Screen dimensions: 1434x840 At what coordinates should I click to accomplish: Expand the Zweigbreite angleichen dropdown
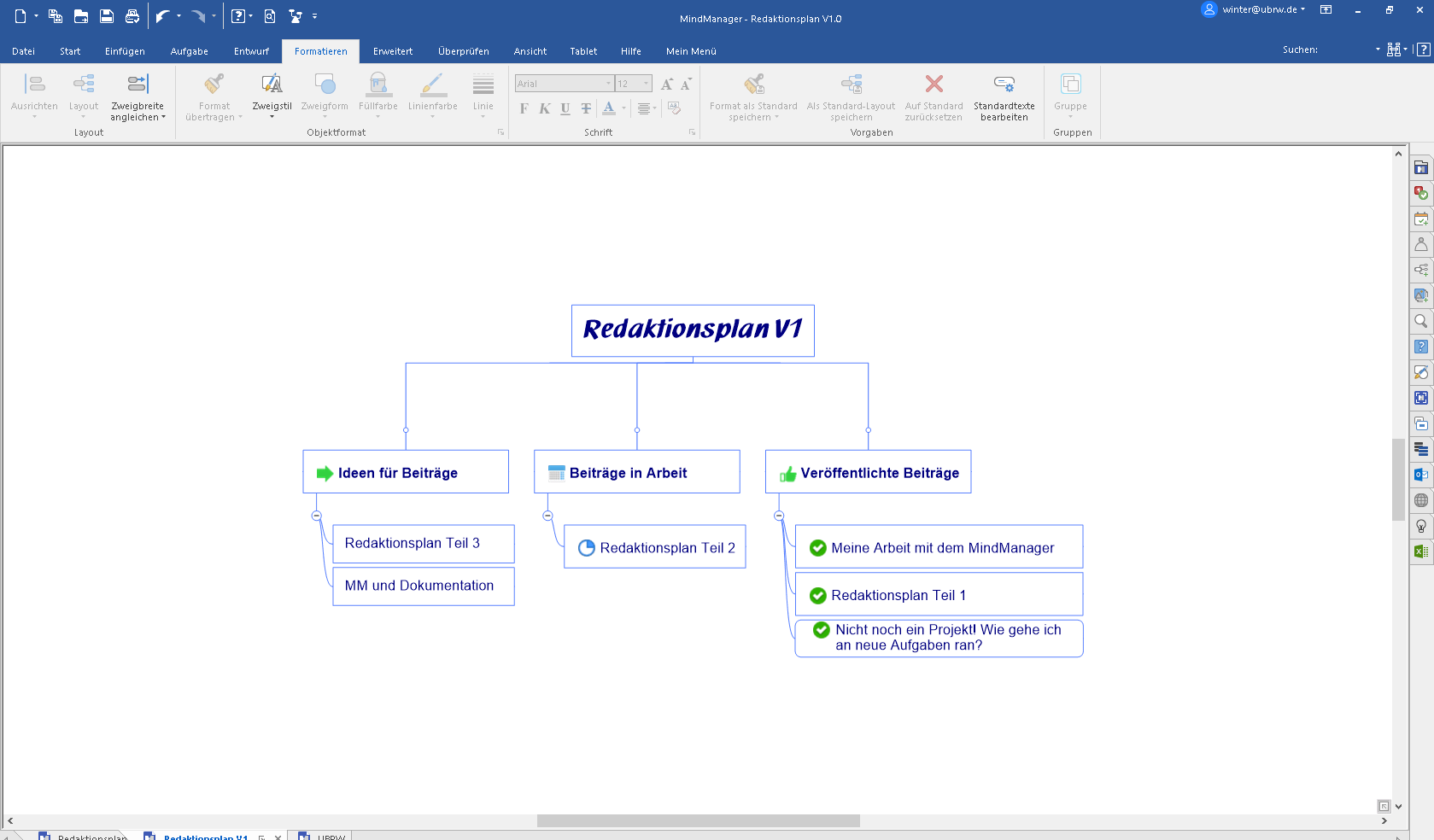pyautogui.click(x=163, y=118)
